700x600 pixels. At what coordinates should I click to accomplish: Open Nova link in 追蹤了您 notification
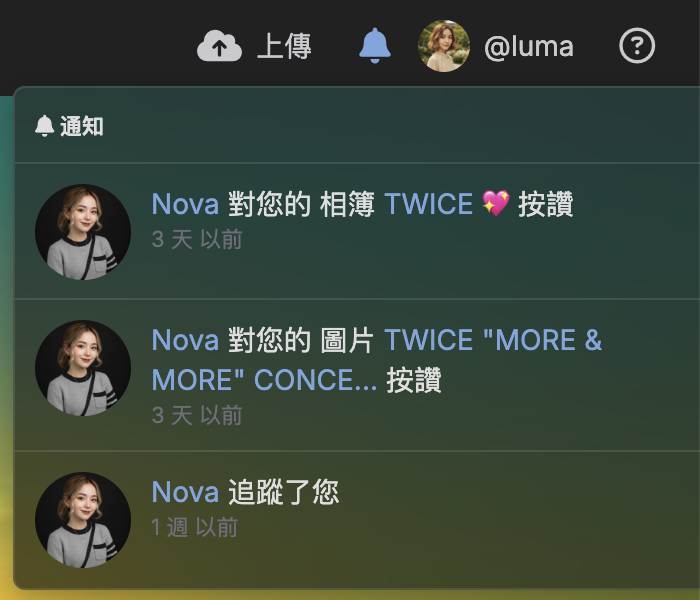(185, 492)
